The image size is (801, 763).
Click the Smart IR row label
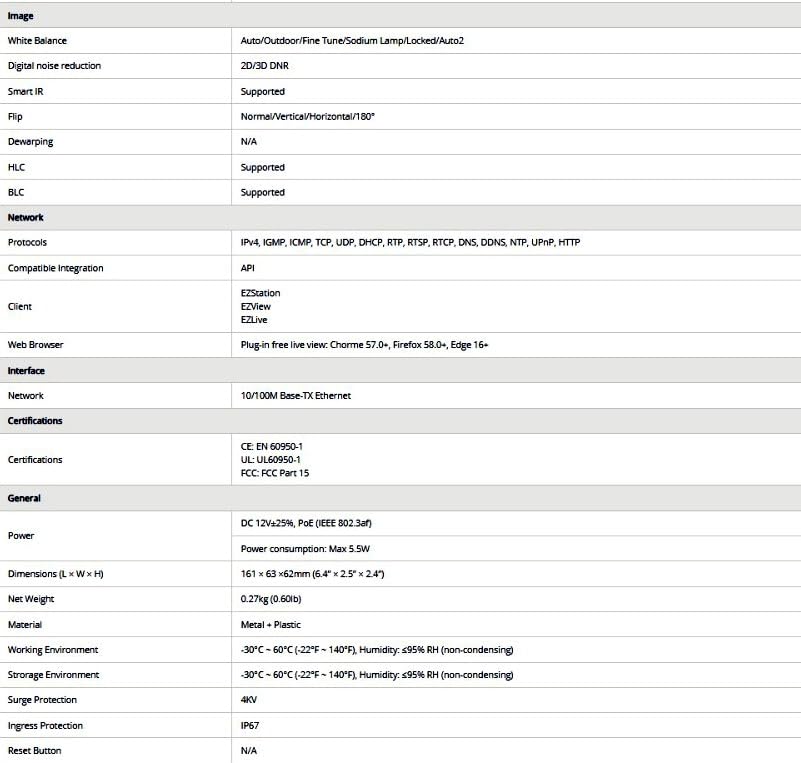(x=26, y=91)
